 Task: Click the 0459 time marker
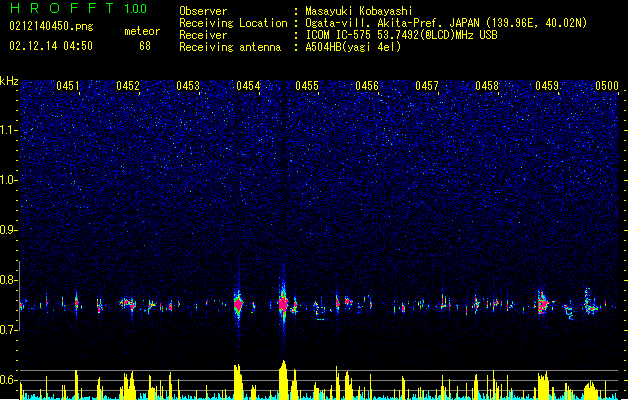pos(547,86)
